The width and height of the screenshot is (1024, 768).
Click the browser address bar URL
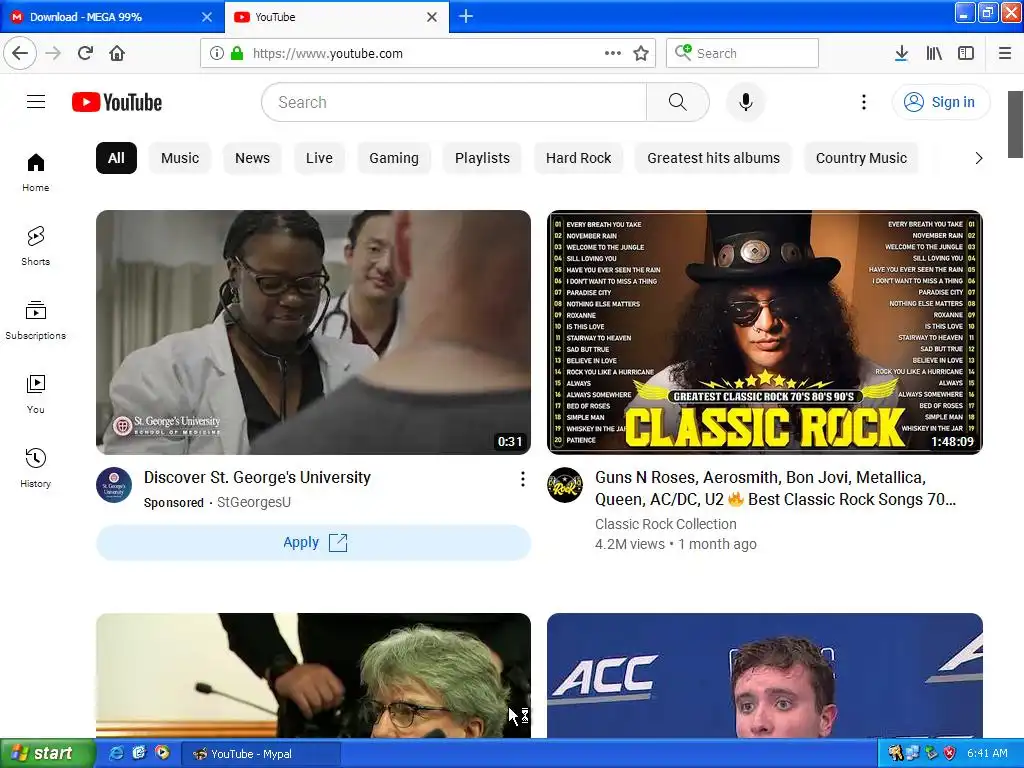click(328, 54)
